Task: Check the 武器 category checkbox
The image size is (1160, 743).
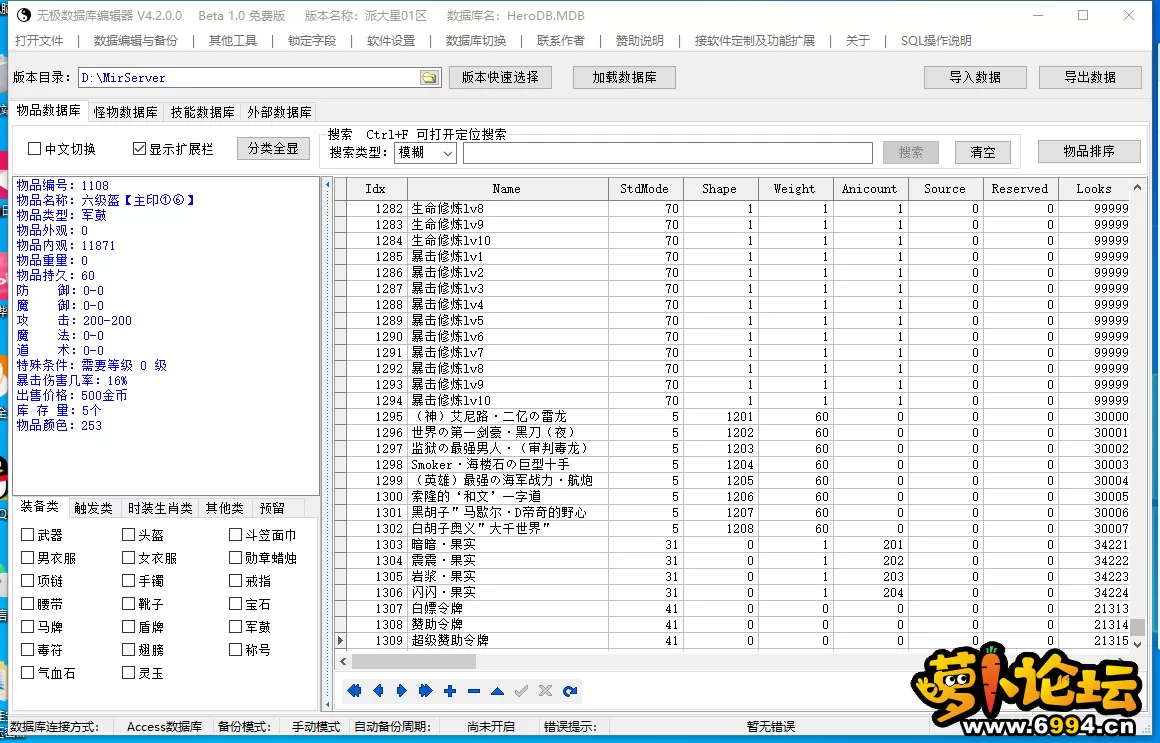Action: (27, 534)
